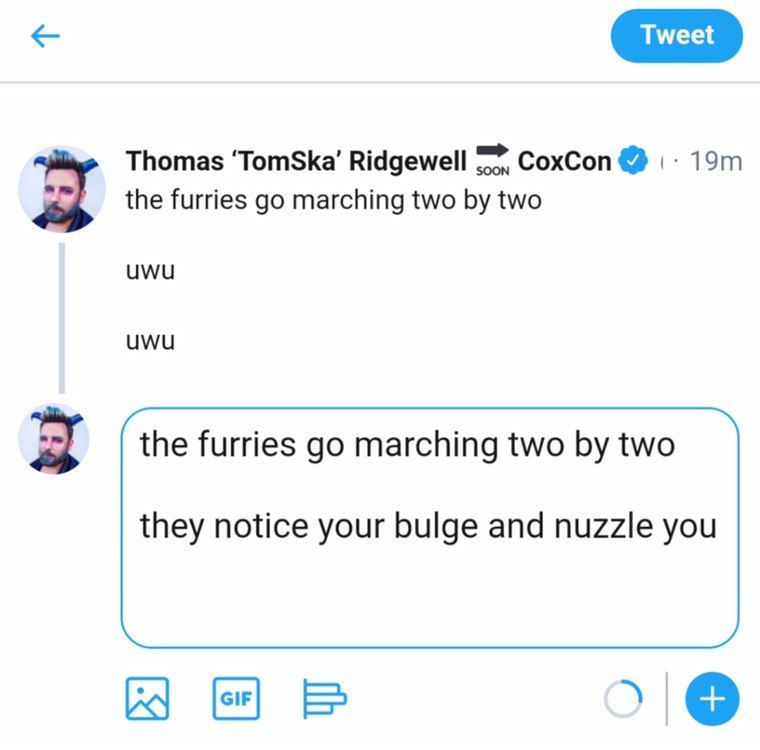Click the empty area of compose box

click(x=428, y=600)
